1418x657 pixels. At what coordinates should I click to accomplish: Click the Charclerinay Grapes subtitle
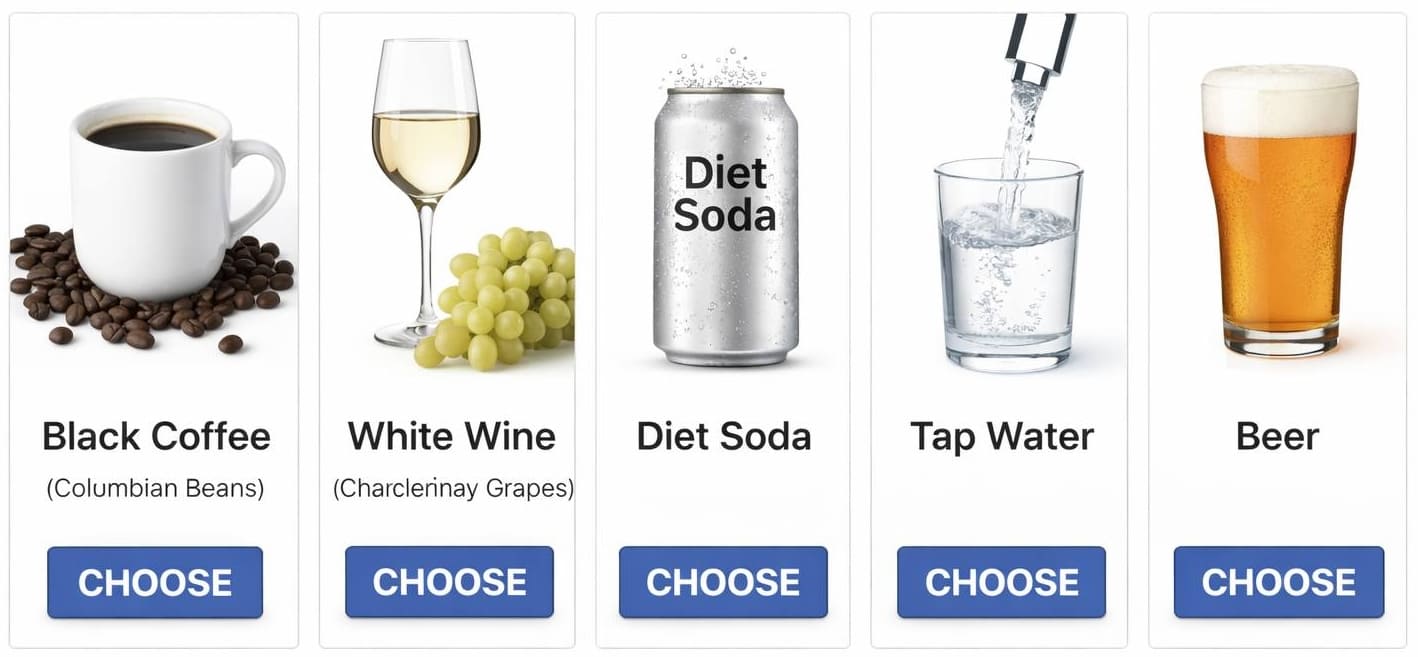tap(453, 489)
